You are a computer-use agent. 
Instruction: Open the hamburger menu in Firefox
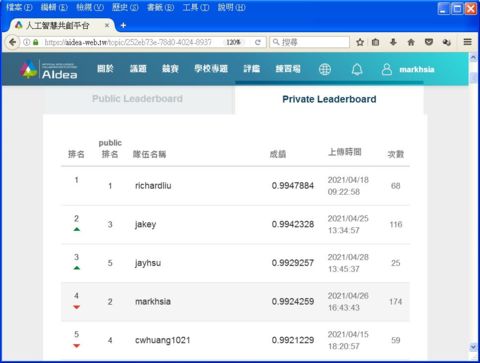pos(467,42)
